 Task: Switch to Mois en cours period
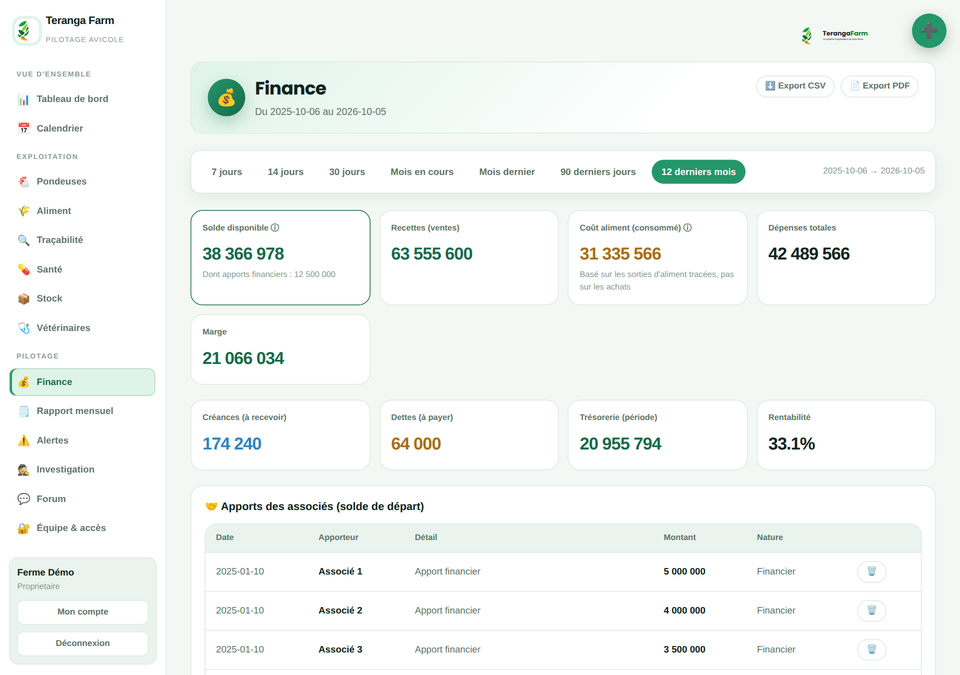pos(422,172)
